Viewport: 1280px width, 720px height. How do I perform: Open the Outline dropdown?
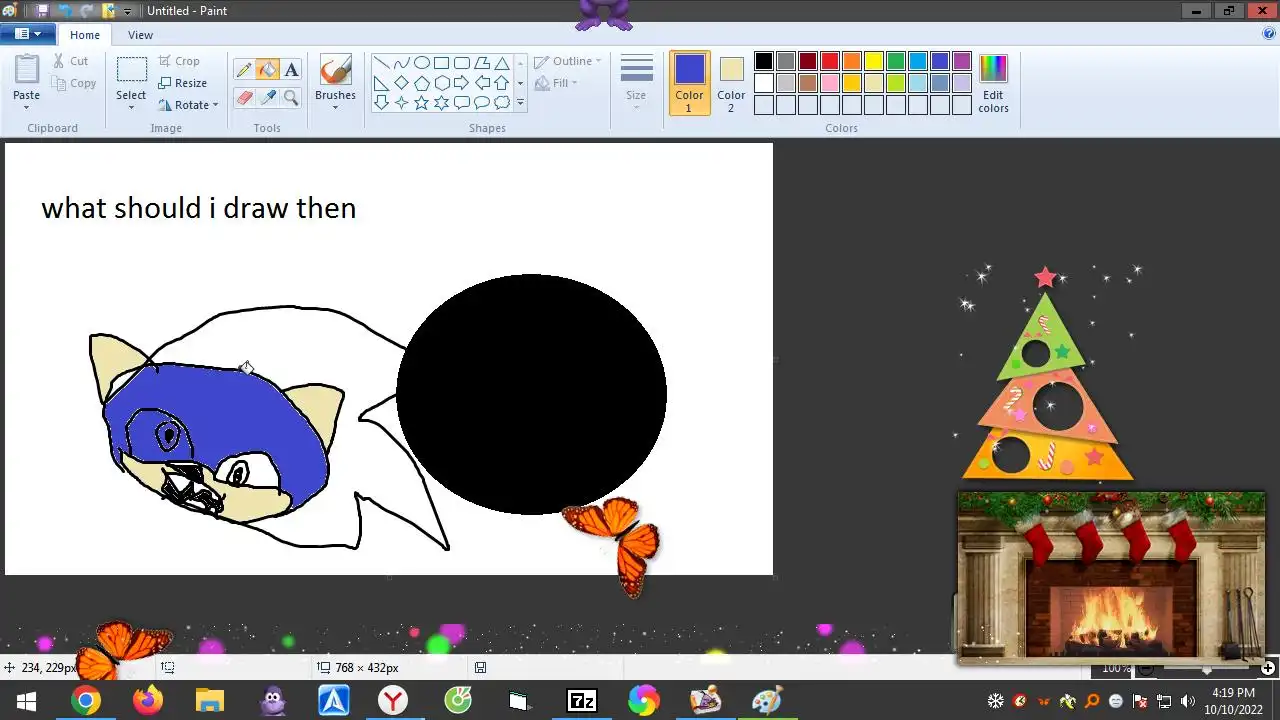[x=568, y=61]
